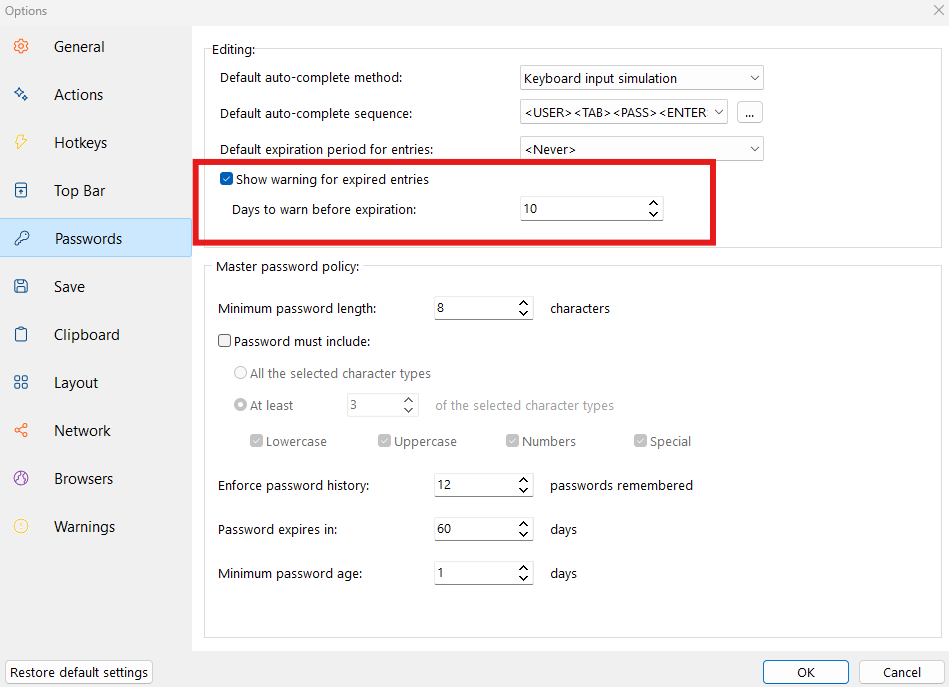Open the Browsers settings section
Viewport: 949px width, 687px height.
coord(96,479)
